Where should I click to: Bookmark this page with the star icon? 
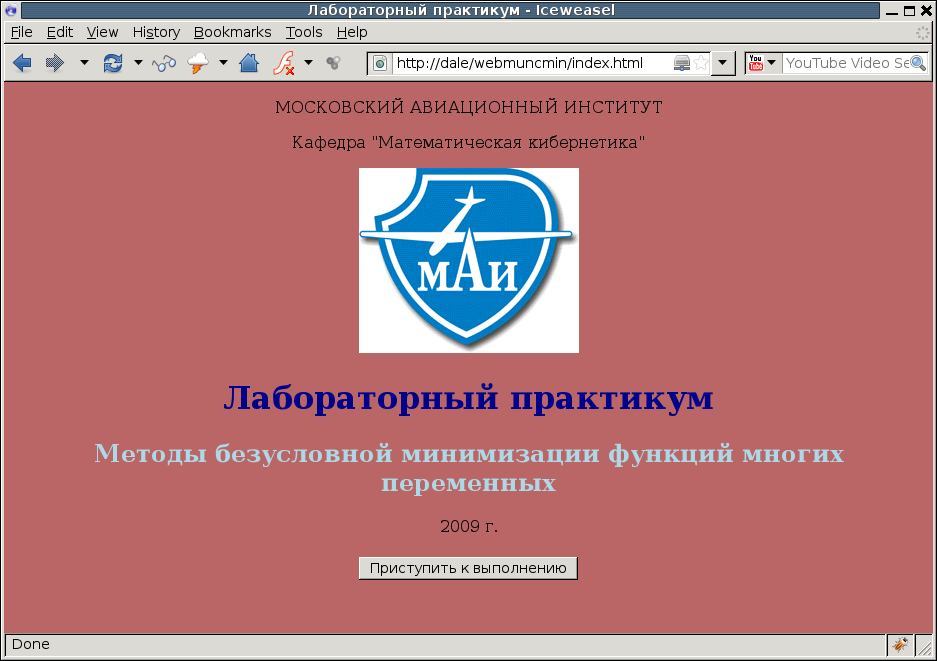pyautogui.click(x=701, y=63)
